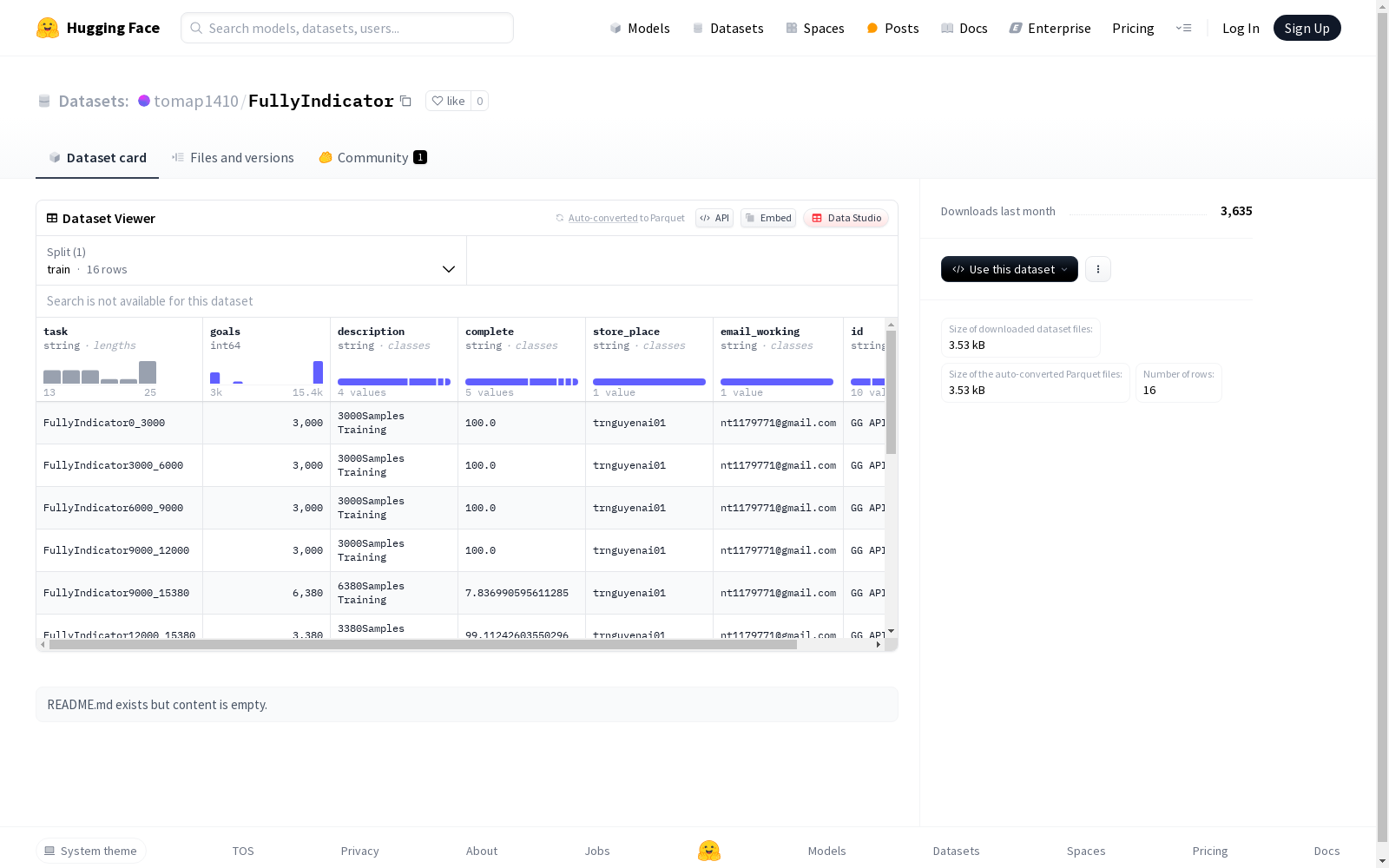1389x868 pixels.
Task: Click the FullyIndicator dataset title
Action: 321,101
